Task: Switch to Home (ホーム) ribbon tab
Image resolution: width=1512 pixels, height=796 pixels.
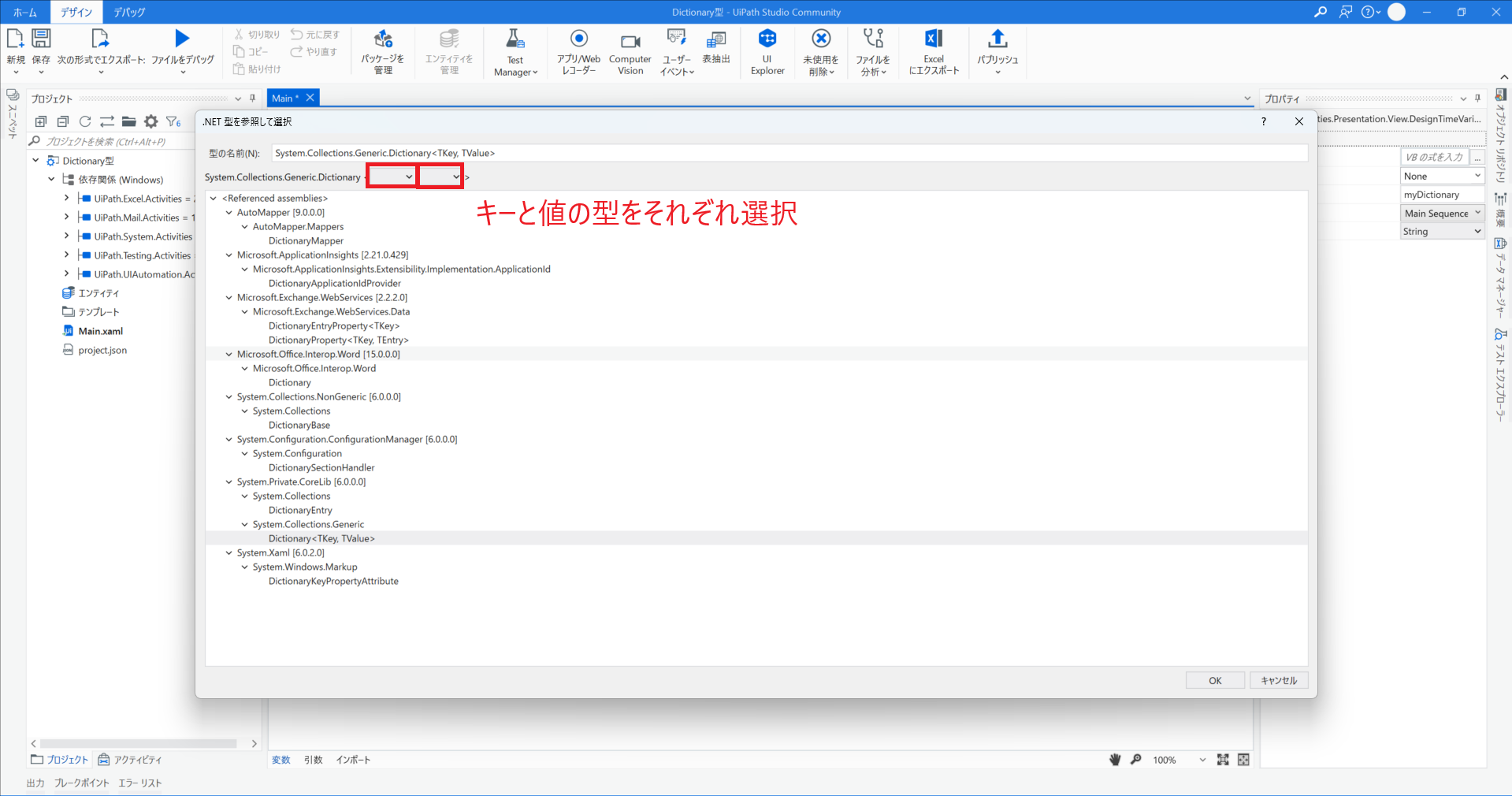Action: coord(25,12)
